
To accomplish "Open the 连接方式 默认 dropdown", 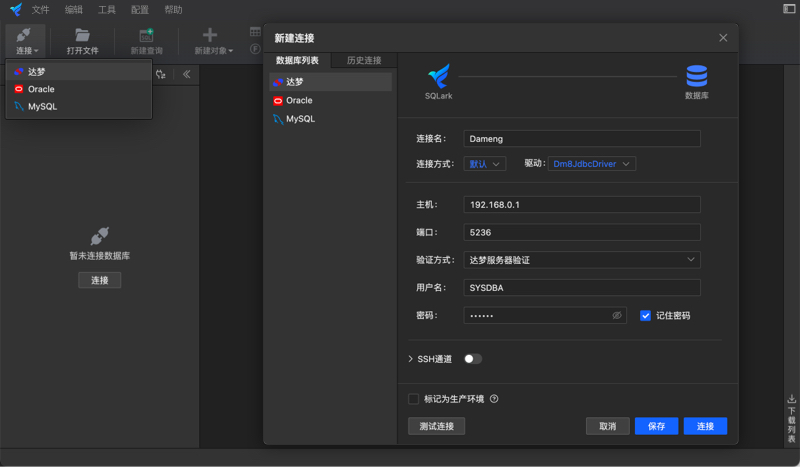I will (484, 164).
